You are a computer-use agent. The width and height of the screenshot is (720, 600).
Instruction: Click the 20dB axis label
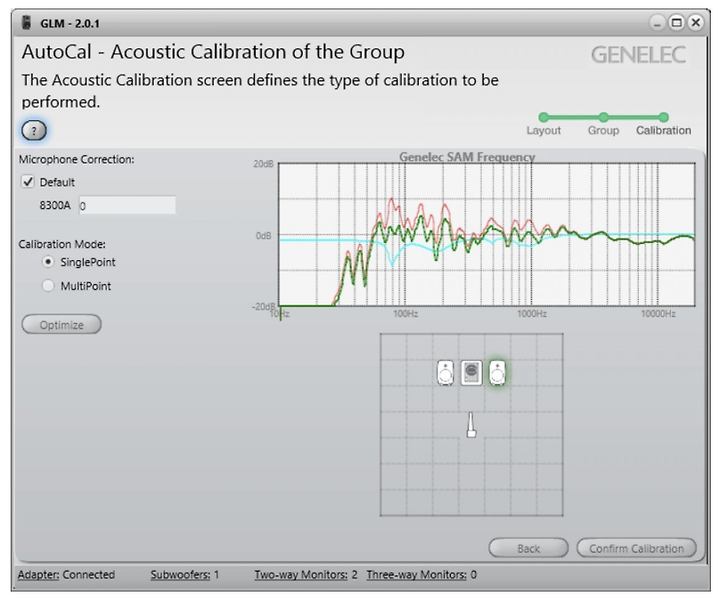(263, 164)
